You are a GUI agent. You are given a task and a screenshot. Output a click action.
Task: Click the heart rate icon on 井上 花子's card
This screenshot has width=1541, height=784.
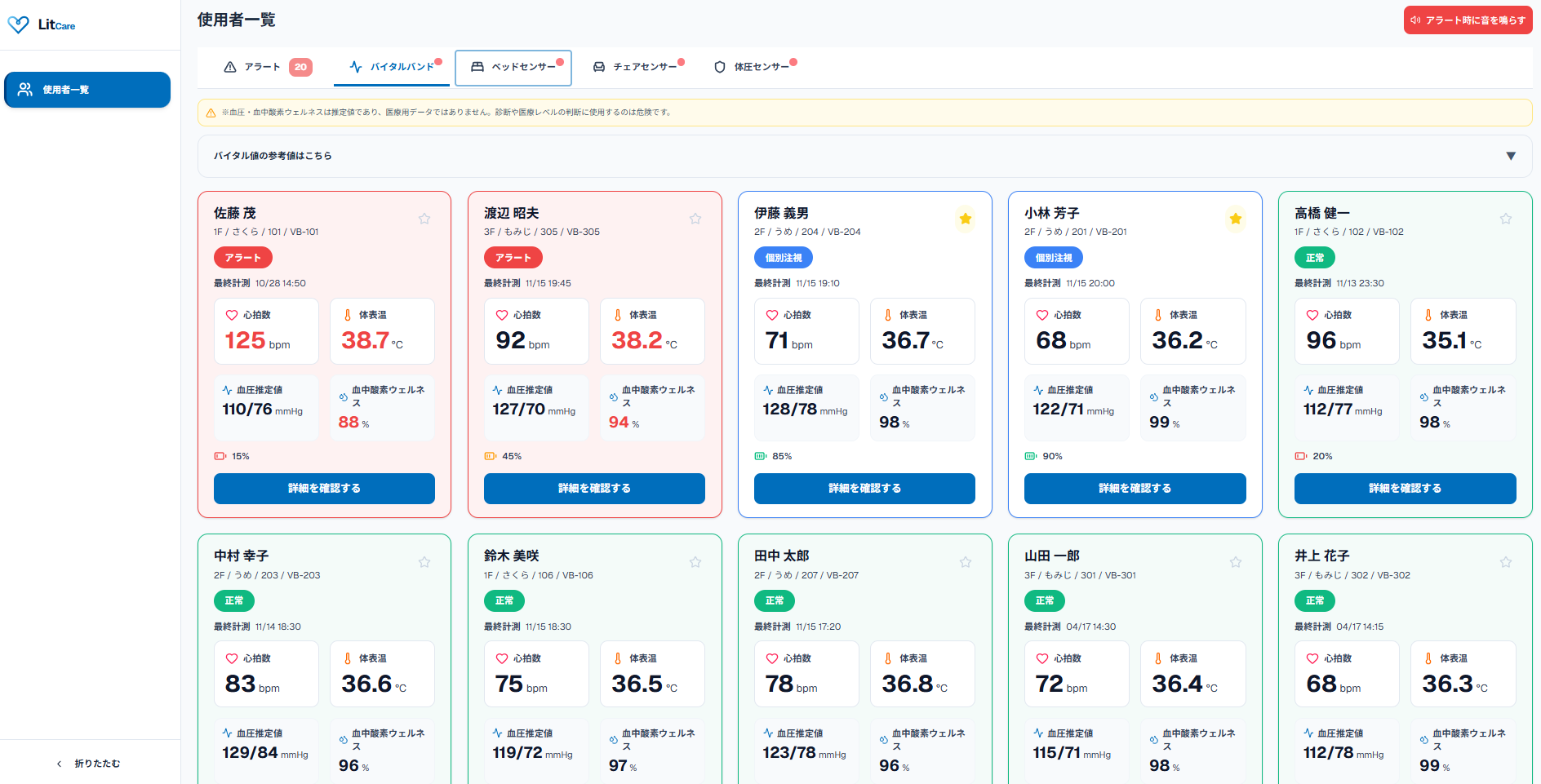(x=1312, y=658)
